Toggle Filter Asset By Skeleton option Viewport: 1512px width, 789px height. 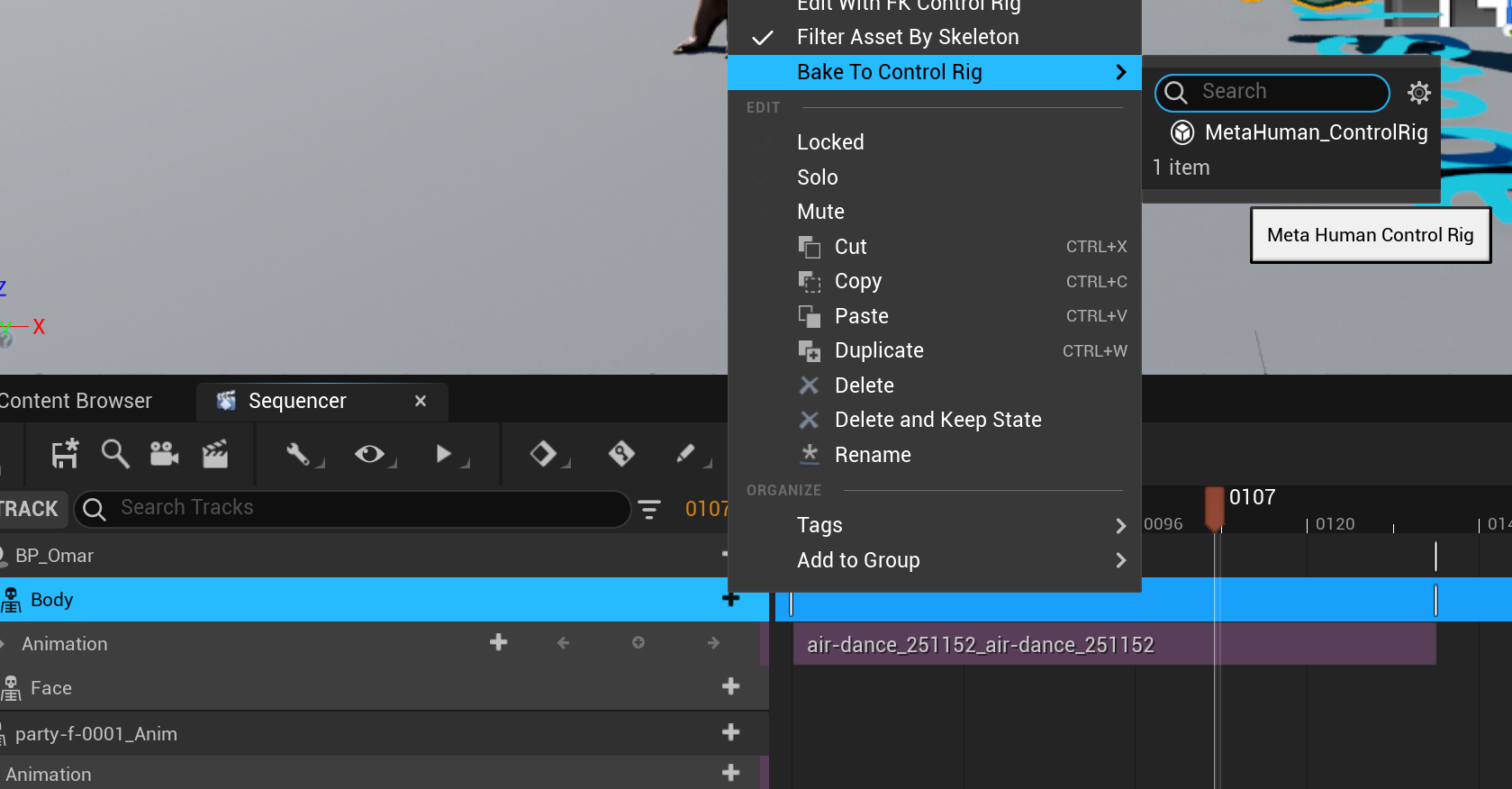pyautogui.click(x=935, y=37)
